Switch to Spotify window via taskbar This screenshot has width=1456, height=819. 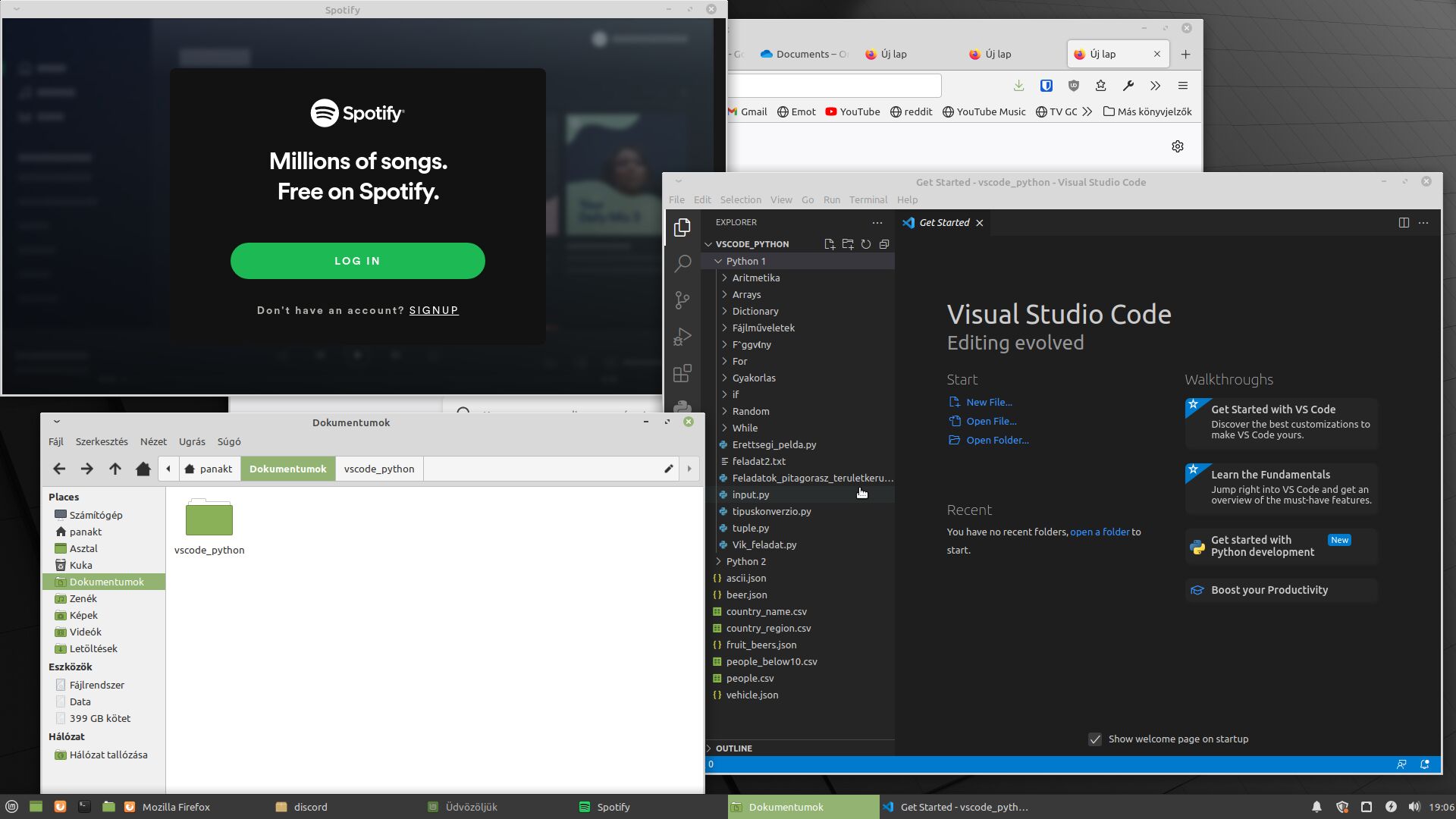[x=613, y=807]
